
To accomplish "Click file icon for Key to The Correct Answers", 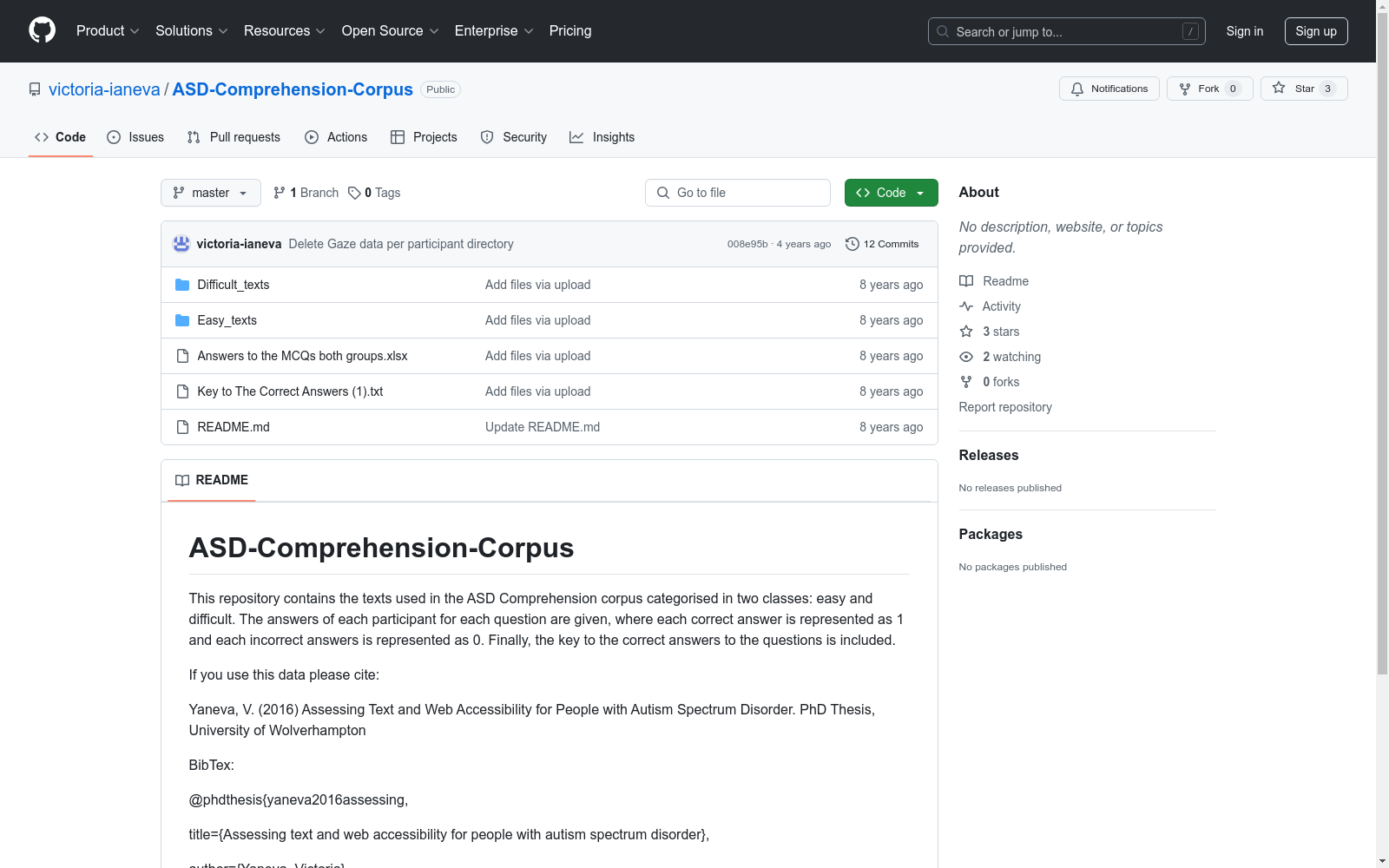I will click(x=182, y=391).
